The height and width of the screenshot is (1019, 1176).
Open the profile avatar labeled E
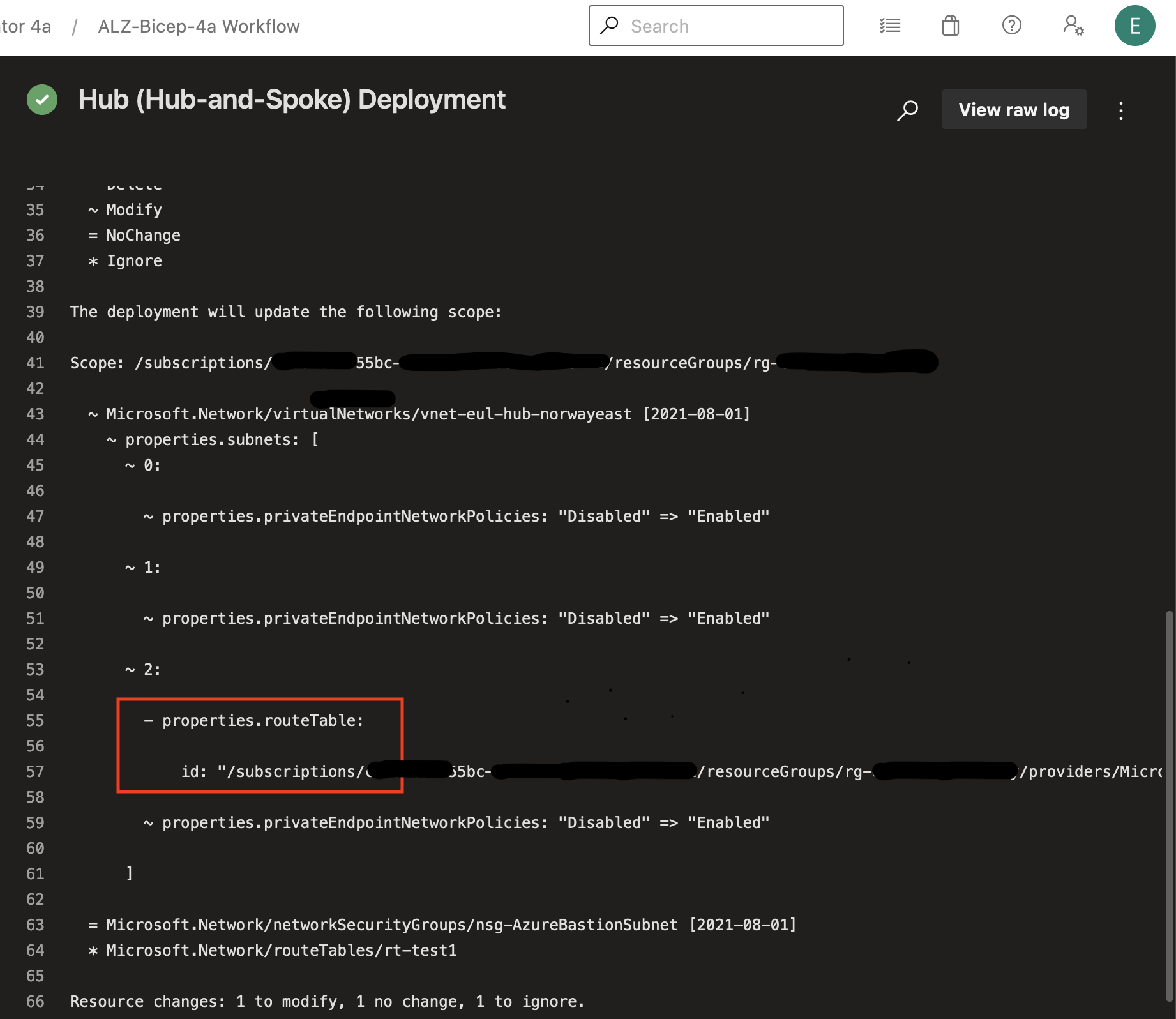coord(1135,26)
